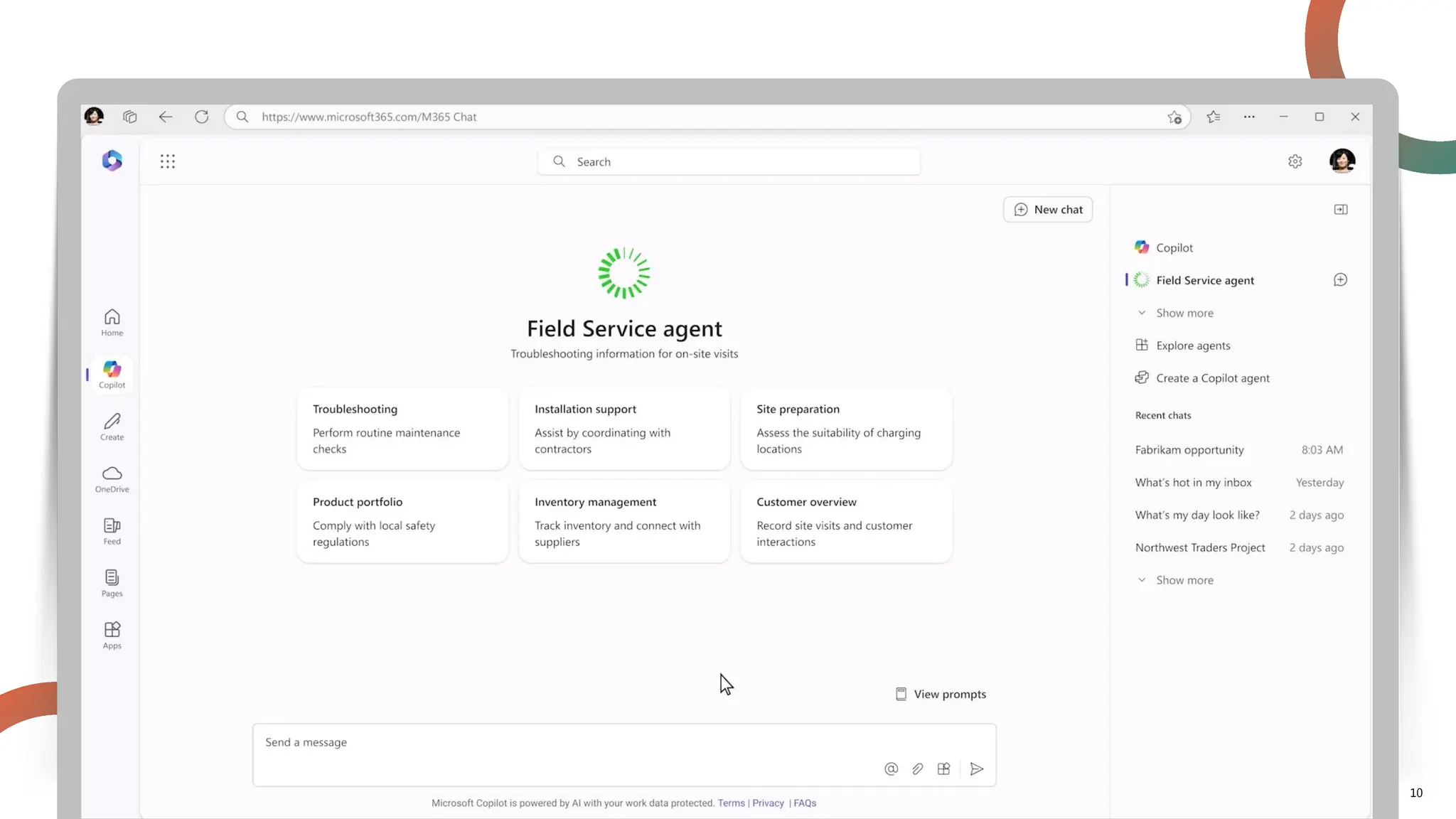Open browser Settings and more ellipsis
Viewport: 1456px width, 819px height.
coord(1248,117)
